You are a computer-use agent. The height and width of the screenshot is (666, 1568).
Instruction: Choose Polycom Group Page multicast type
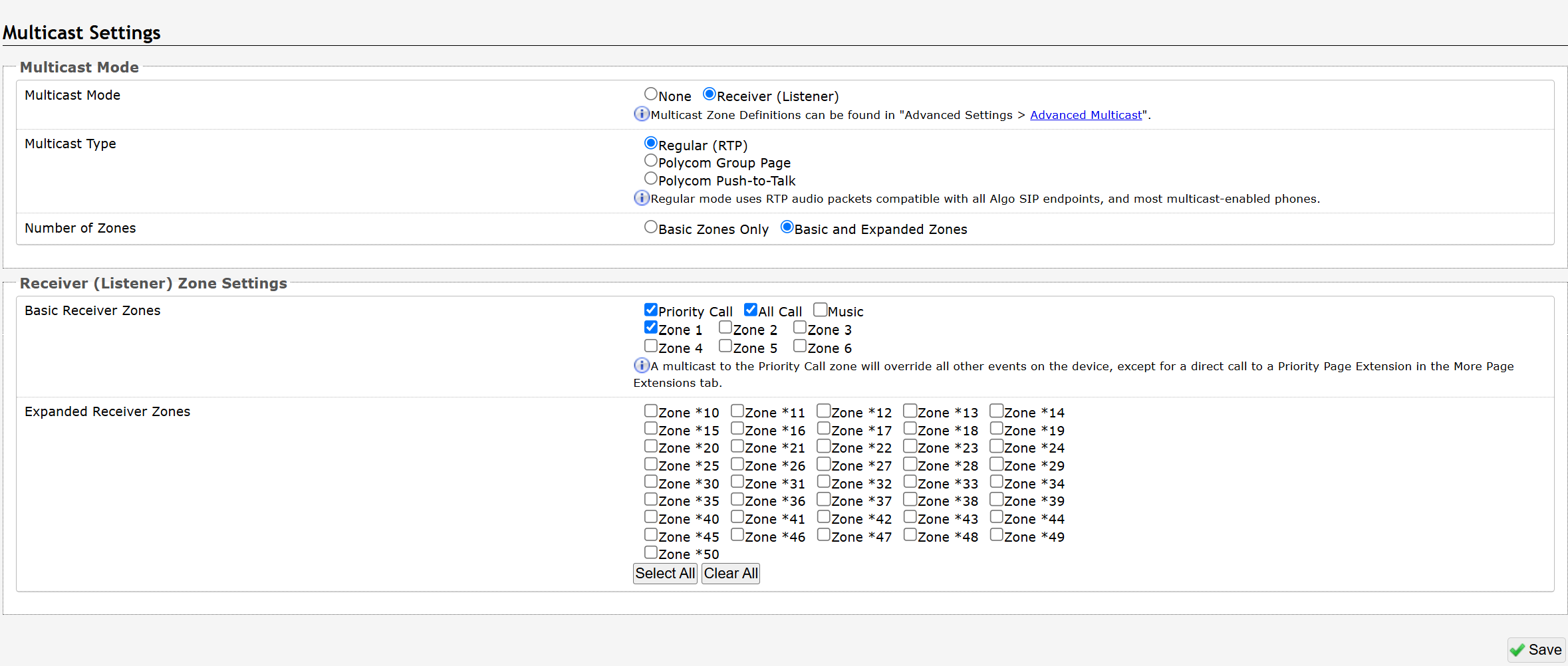(651, 161)
